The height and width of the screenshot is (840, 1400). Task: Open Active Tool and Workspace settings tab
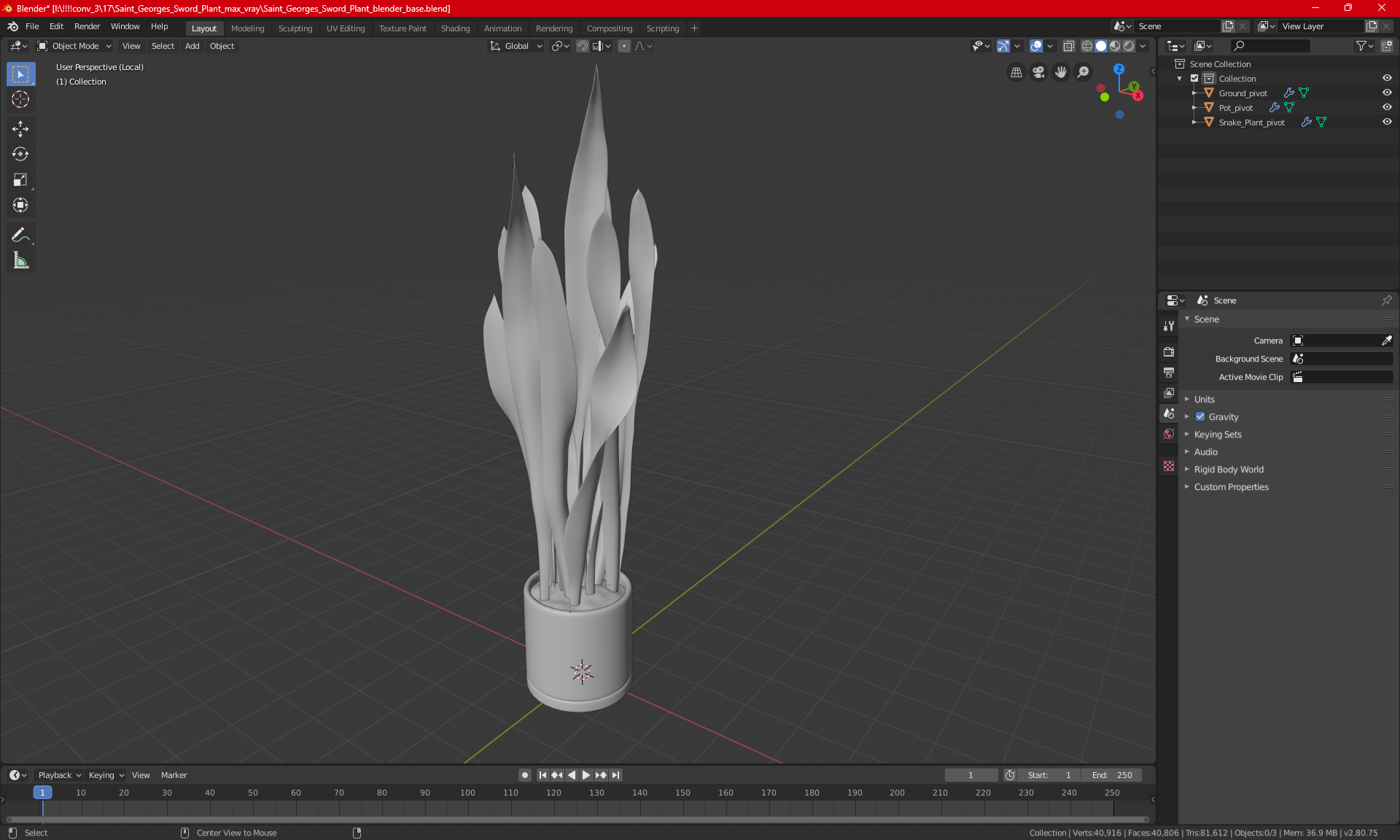pos(1169,326)
